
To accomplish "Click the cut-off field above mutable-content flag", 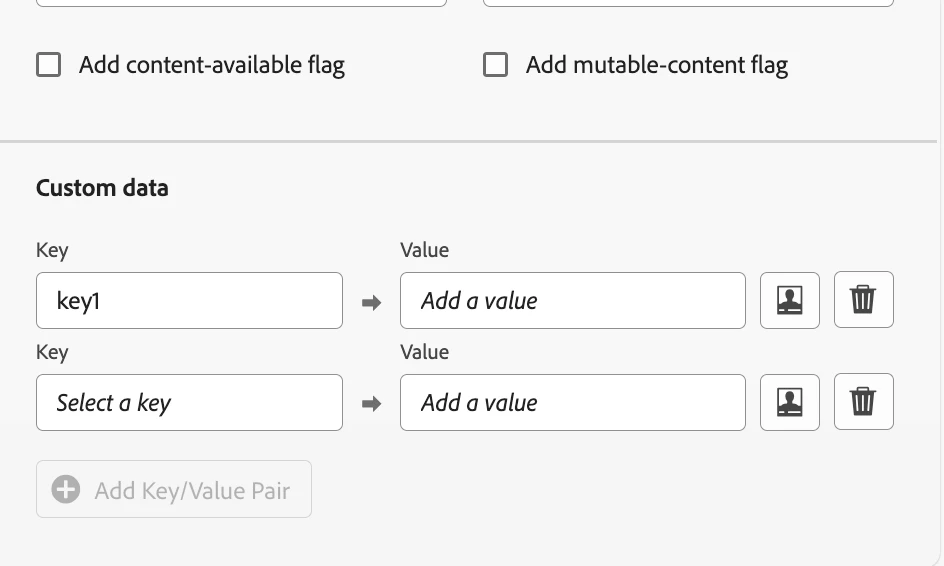I will point(688,3).
